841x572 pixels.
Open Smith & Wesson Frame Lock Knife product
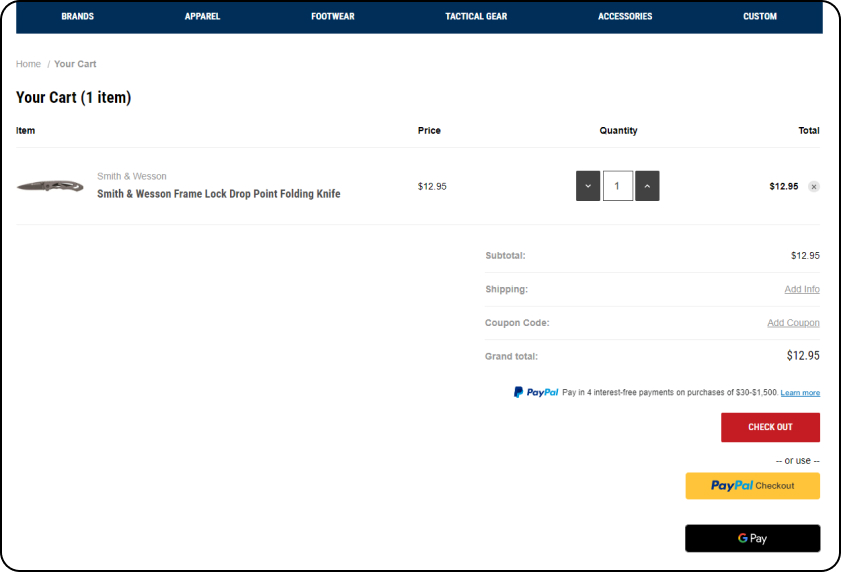[x=218, y=194]
